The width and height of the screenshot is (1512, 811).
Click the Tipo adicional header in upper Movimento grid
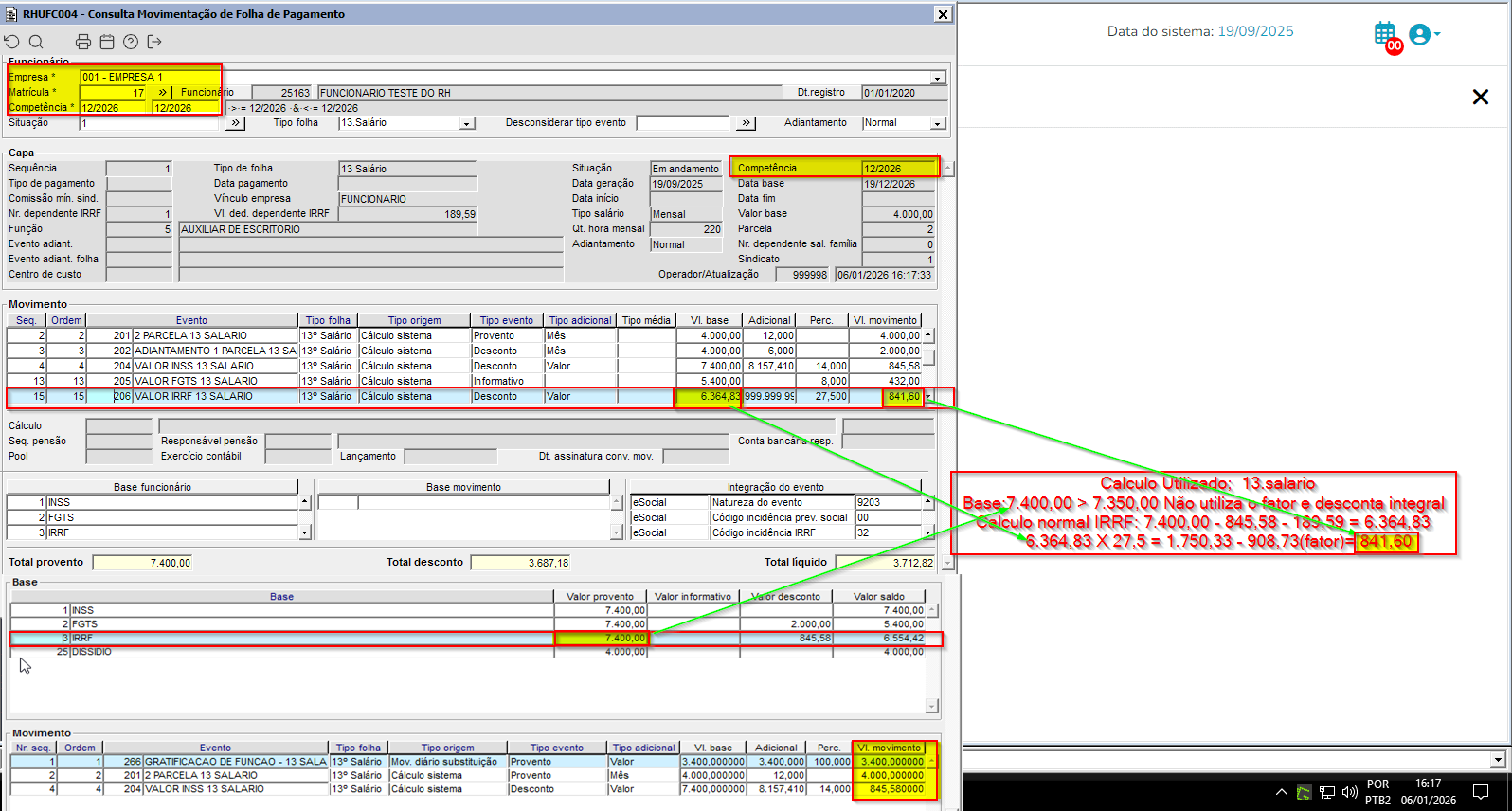(x=580, y=320)
